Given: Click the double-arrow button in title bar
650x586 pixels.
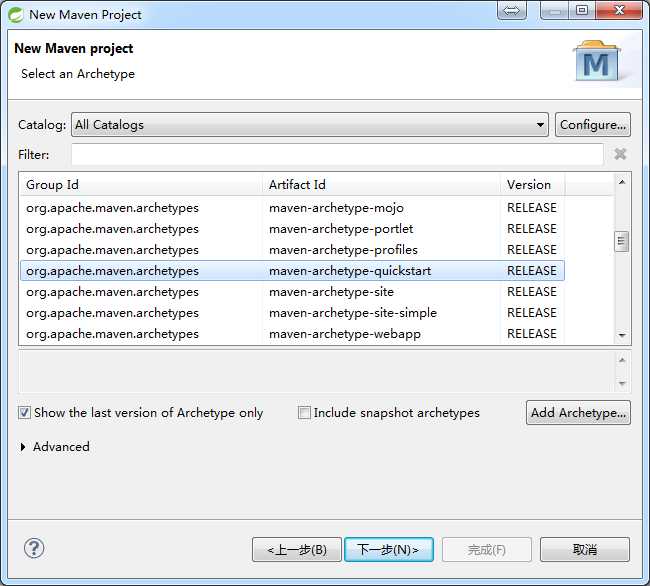Looking at the screenshot, I should (512, 10).
